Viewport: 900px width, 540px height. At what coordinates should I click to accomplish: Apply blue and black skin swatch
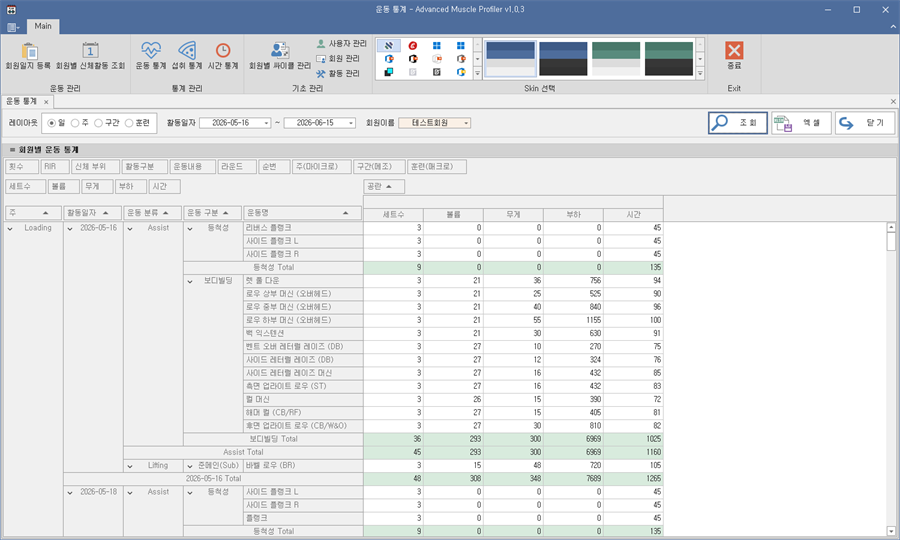[563, 59]
